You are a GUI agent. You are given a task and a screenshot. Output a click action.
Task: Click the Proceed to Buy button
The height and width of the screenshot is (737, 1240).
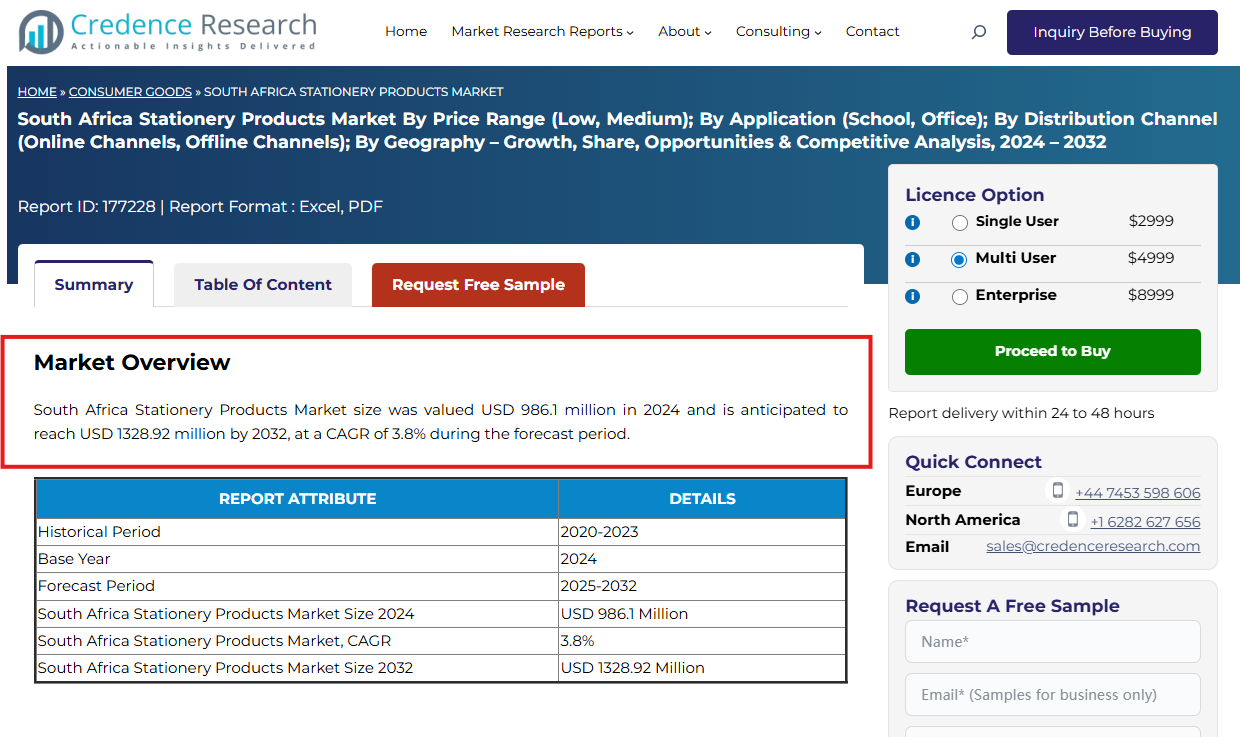point(1052,352)
